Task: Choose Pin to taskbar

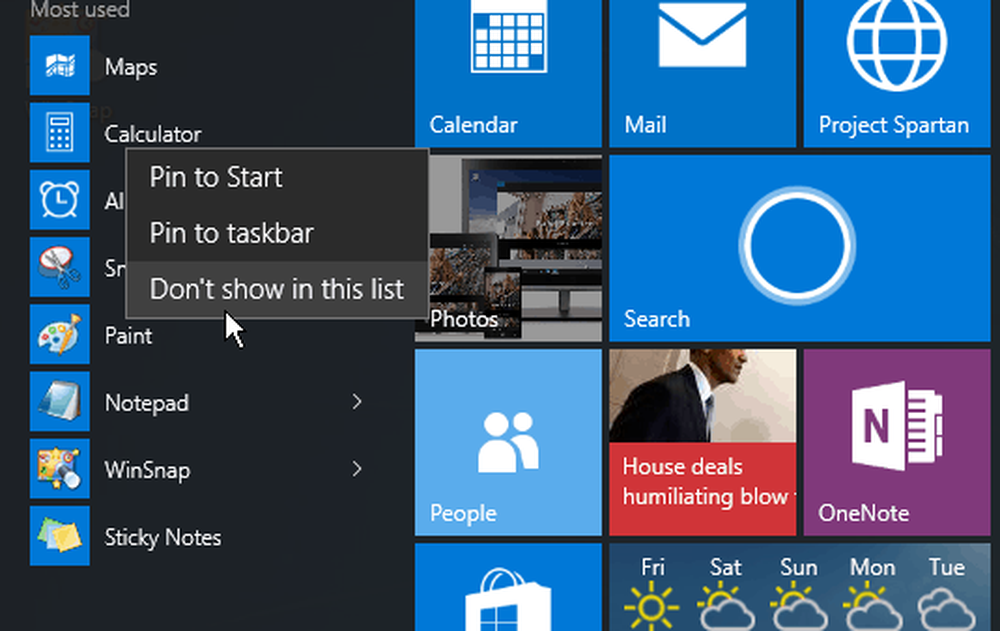Action: click(x=277, y=233)
